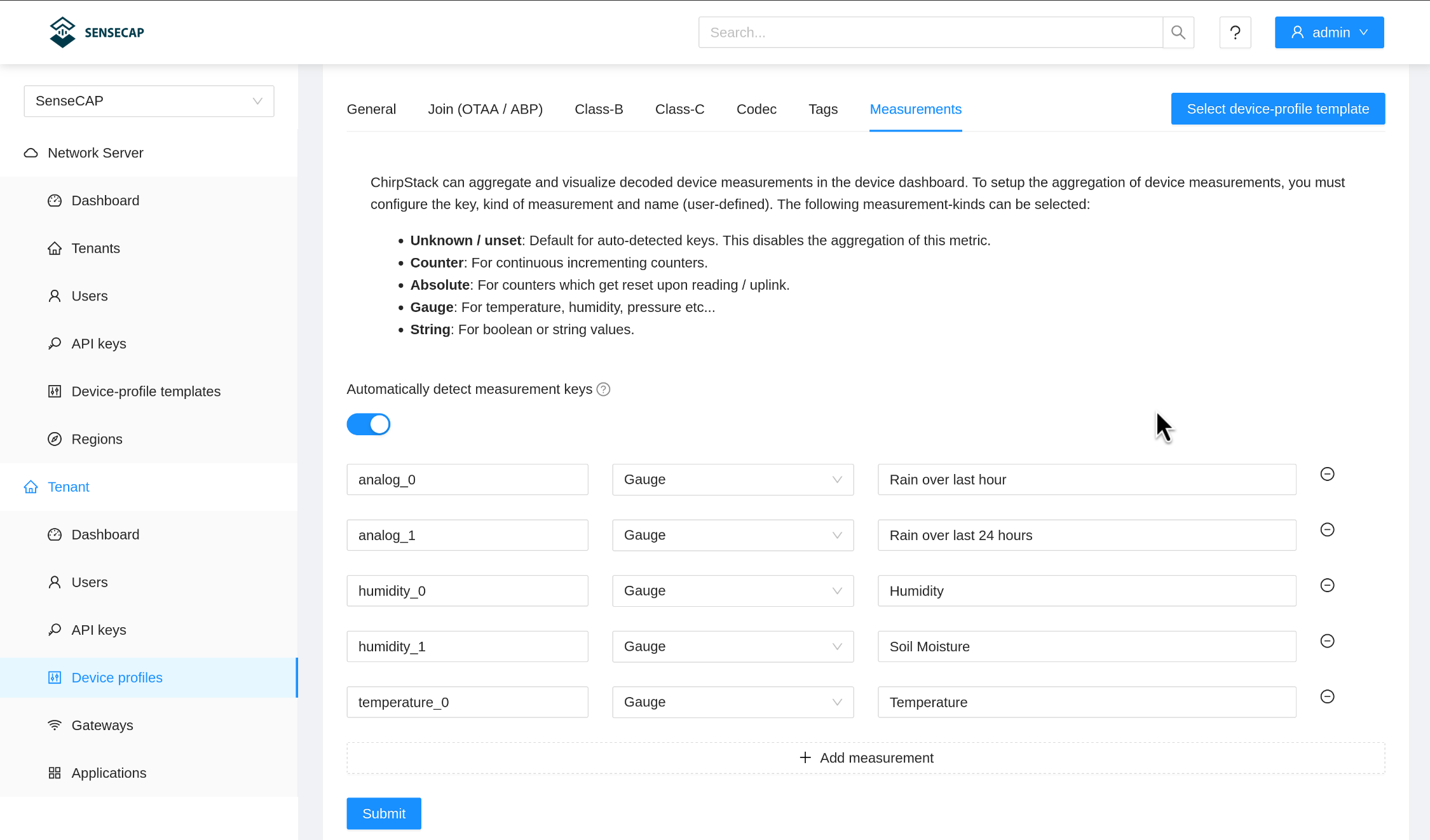Click the analog_1 key field

(467, 535)
